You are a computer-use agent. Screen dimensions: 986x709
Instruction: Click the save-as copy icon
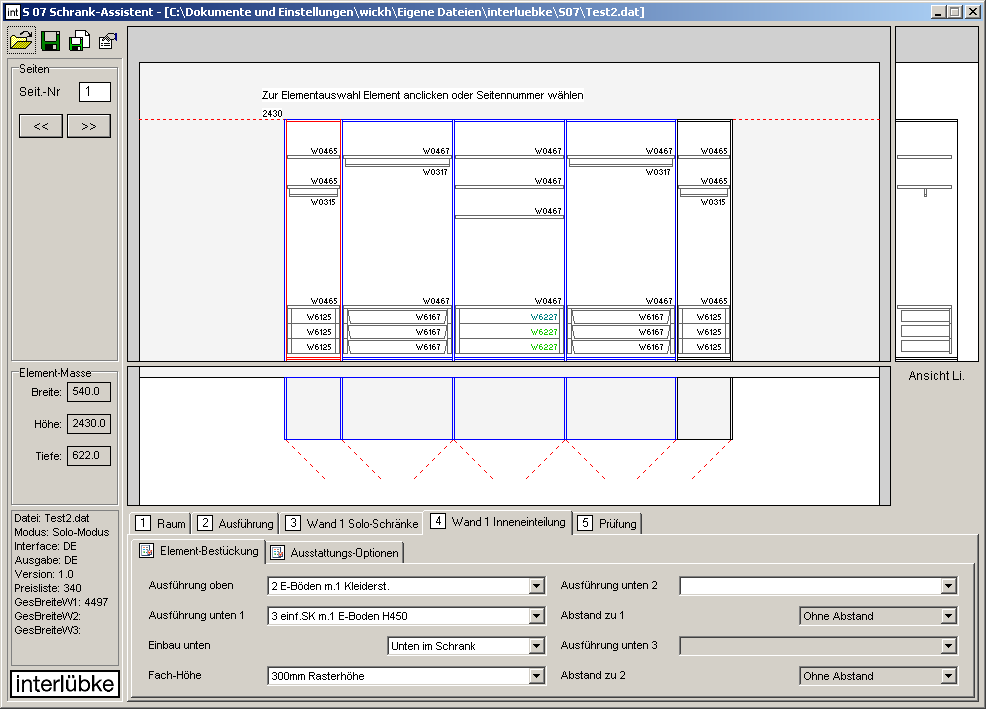[79, 41]
